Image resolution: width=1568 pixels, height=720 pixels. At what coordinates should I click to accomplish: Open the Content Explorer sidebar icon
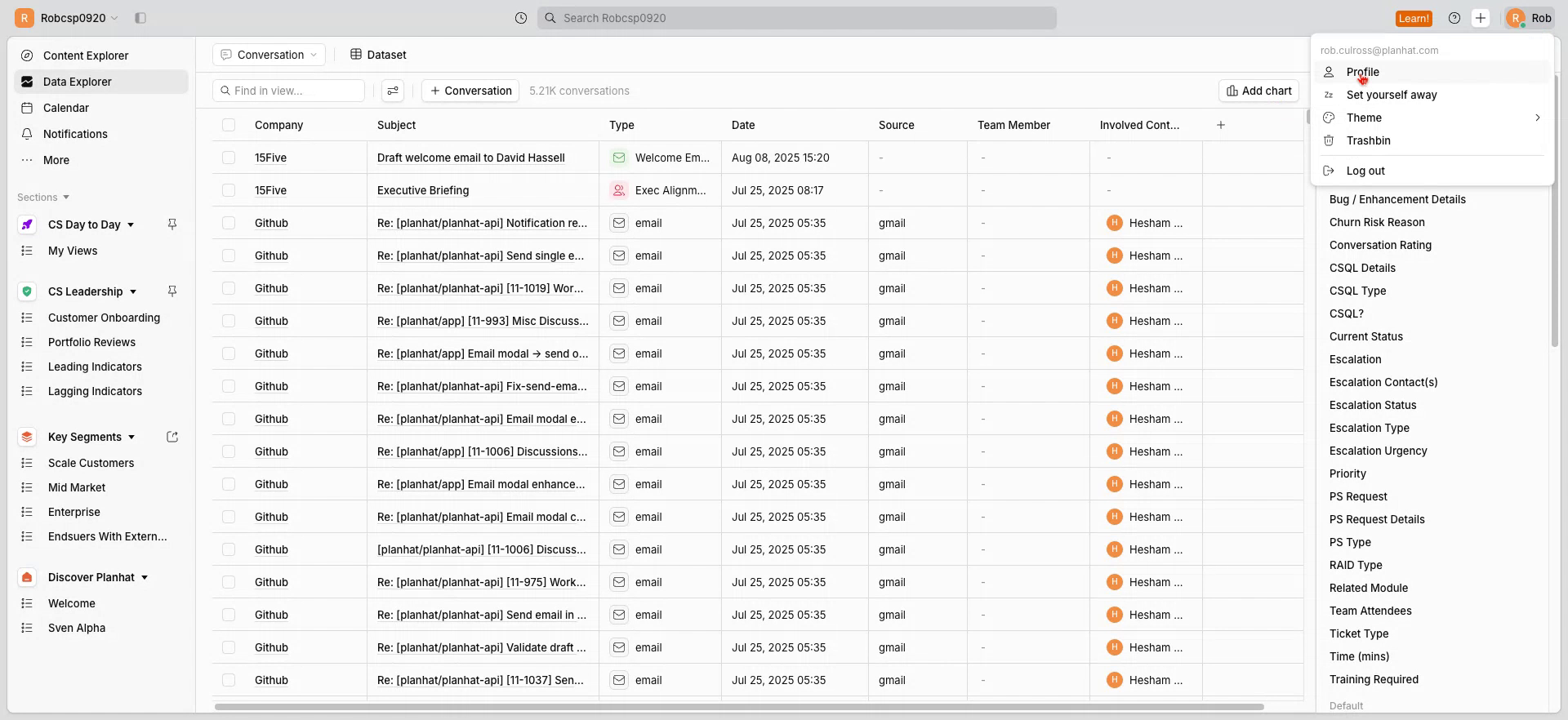[x=27, y=56]
